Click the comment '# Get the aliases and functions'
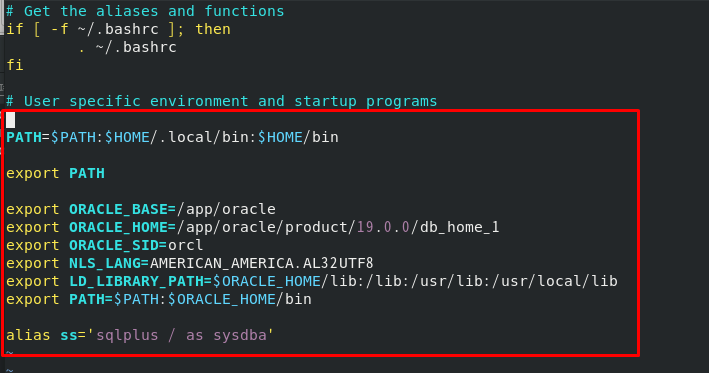 pos(145,11)
